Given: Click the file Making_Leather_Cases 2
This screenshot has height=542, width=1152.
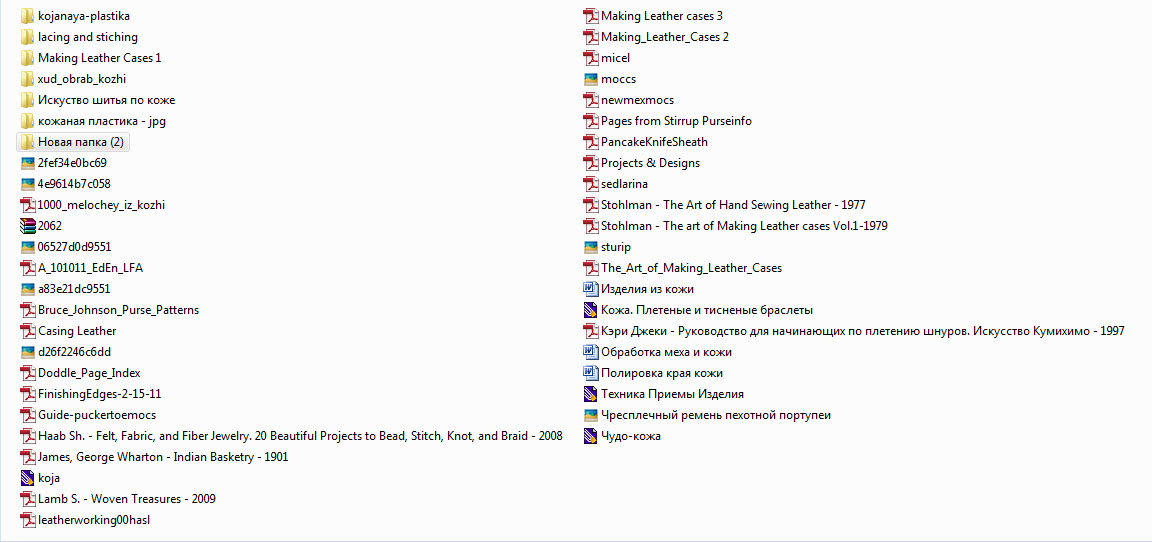Looking at the screenshot, I should click(665, 37).
